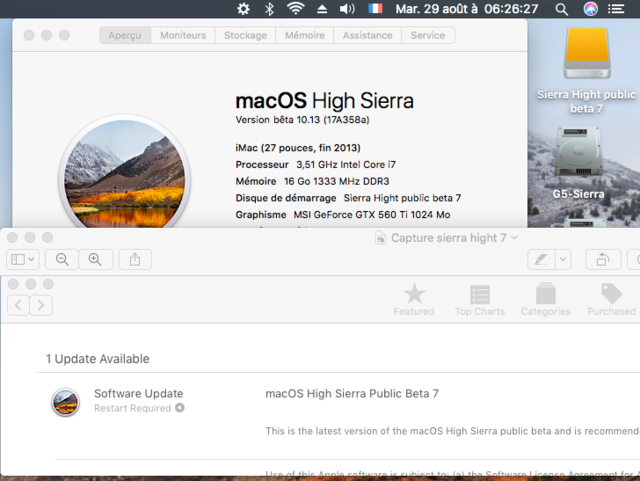Image resolution: width=640 pixels, height=481 pixels.
Task: Open Spotlight search magnifier
Action: [x=562, y=9]
